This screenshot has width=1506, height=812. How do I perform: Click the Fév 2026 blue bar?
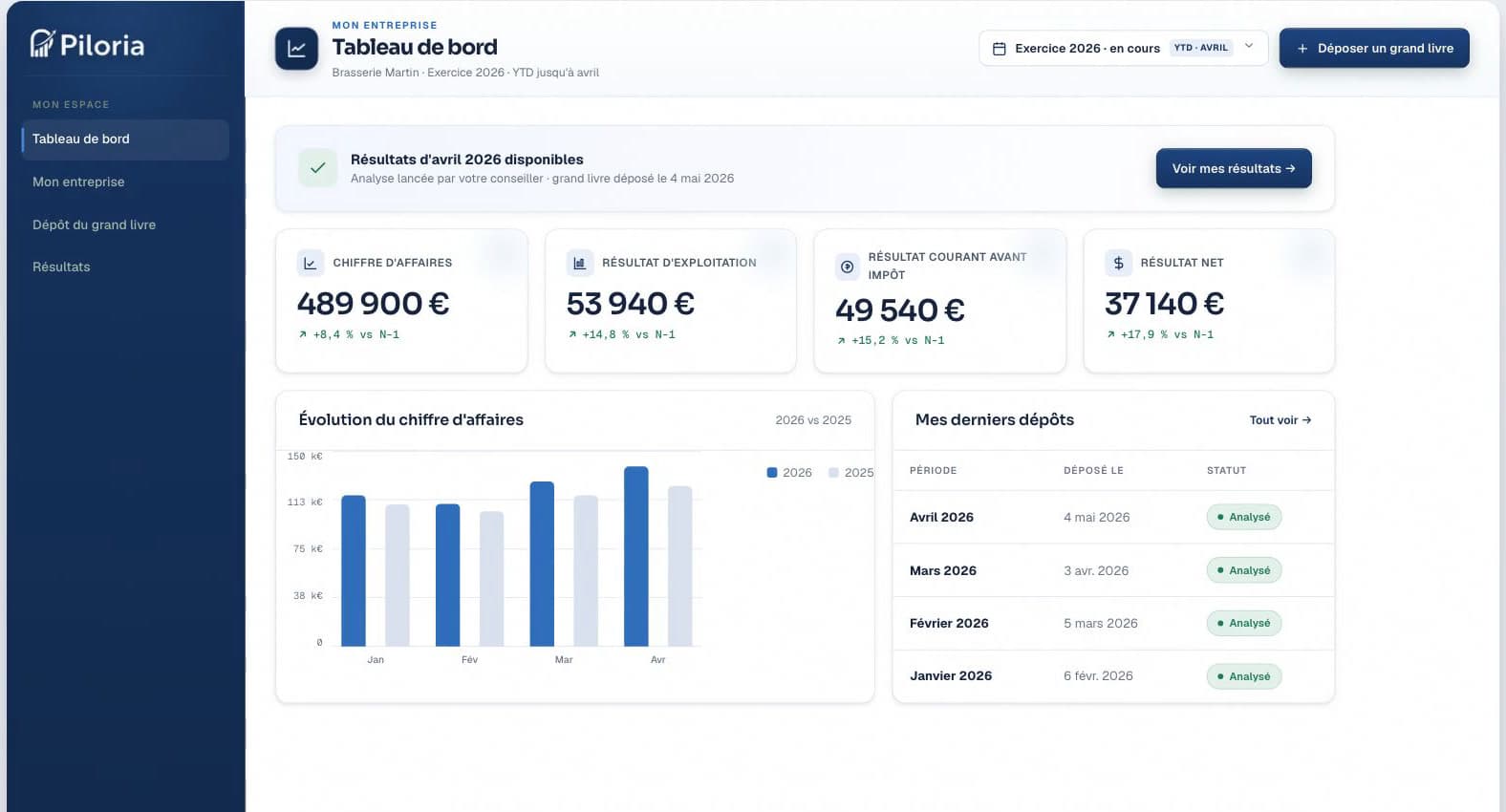447,575
